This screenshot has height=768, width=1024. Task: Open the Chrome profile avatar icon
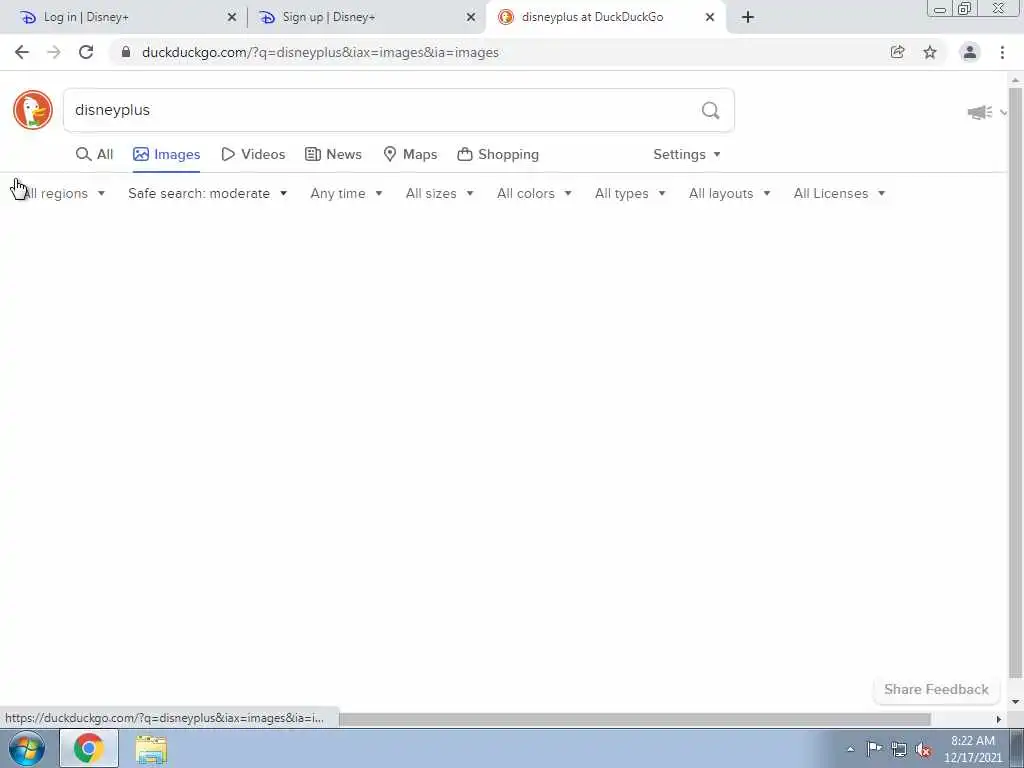[970, 52]
